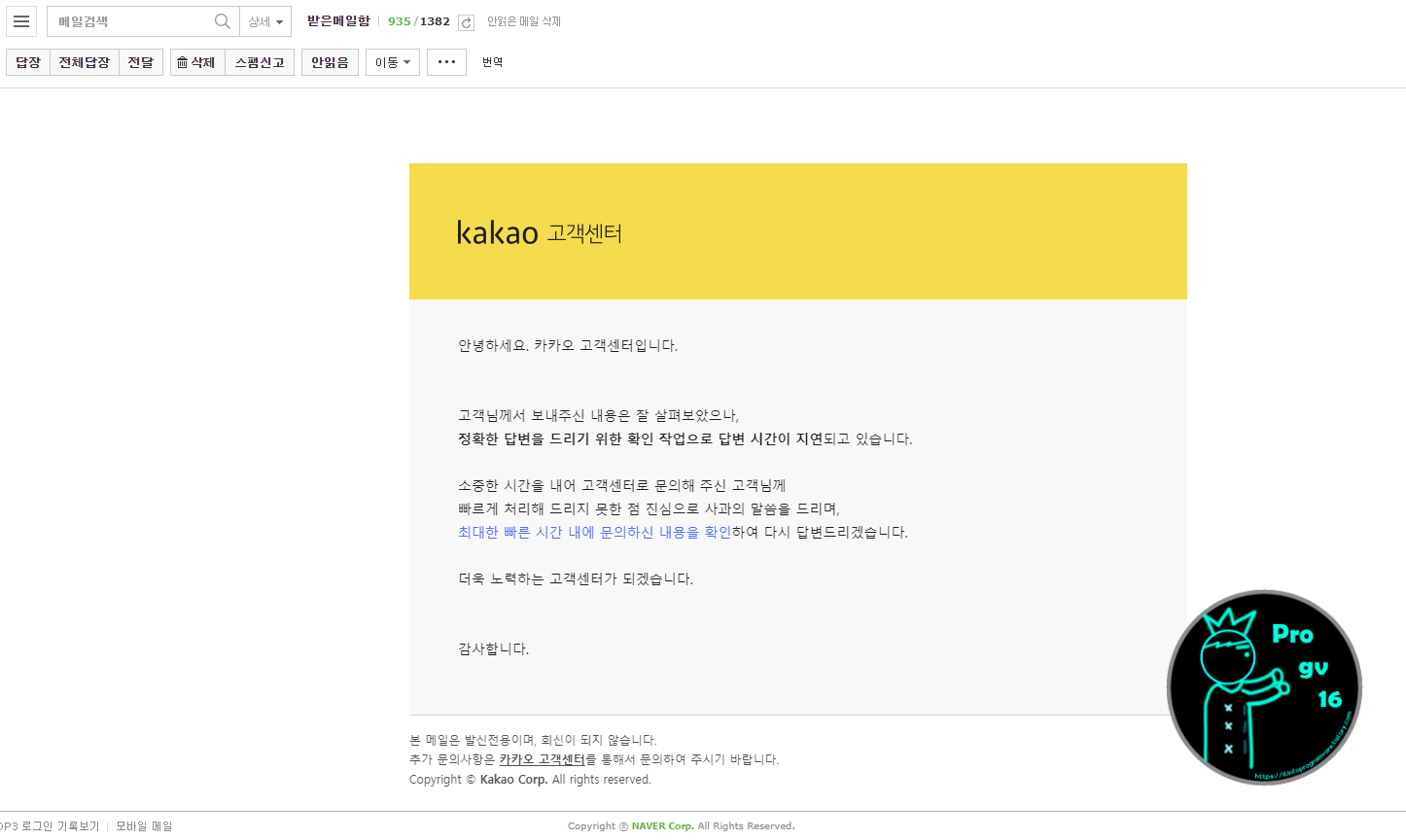Image resolution: width=1406 pixels, height=840 pixels.
Task: Click the 전달 (forward) button
Action: pos(141,62)
